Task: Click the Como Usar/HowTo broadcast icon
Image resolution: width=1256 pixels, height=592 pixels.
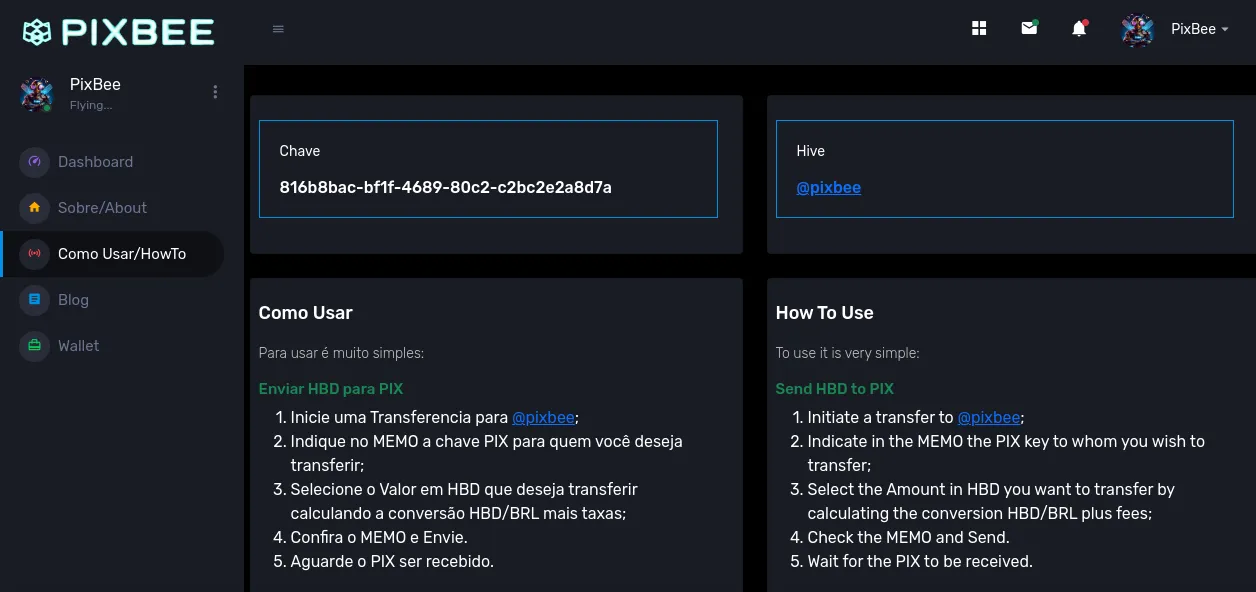Action: pos(34,254)
